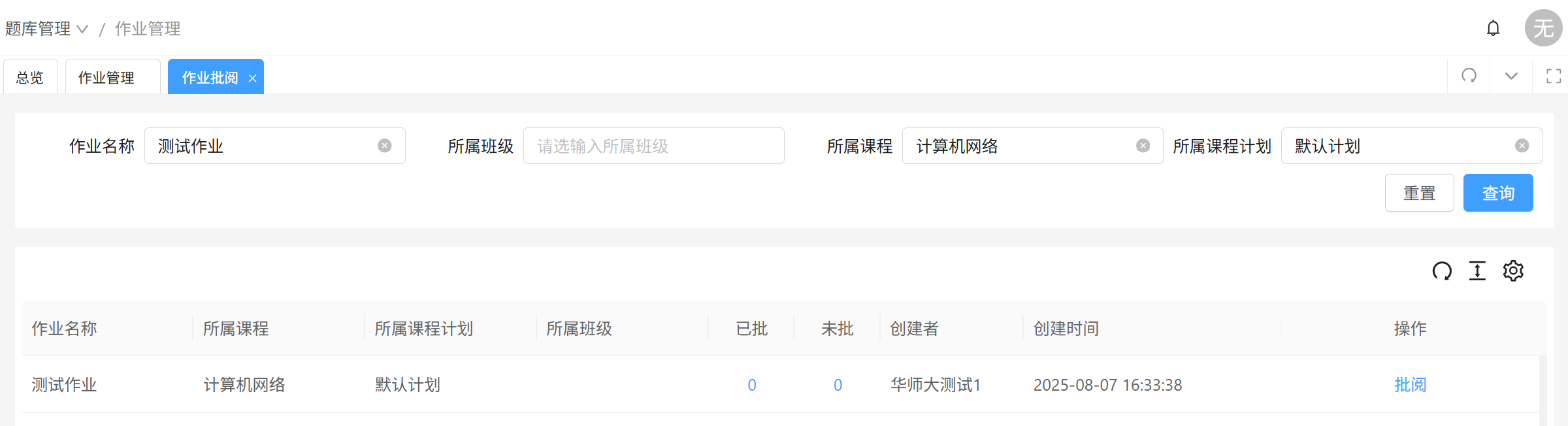Switch to the 作业管理 tab
Viewport: 1568px width, 426px height.
pos(106,78)
